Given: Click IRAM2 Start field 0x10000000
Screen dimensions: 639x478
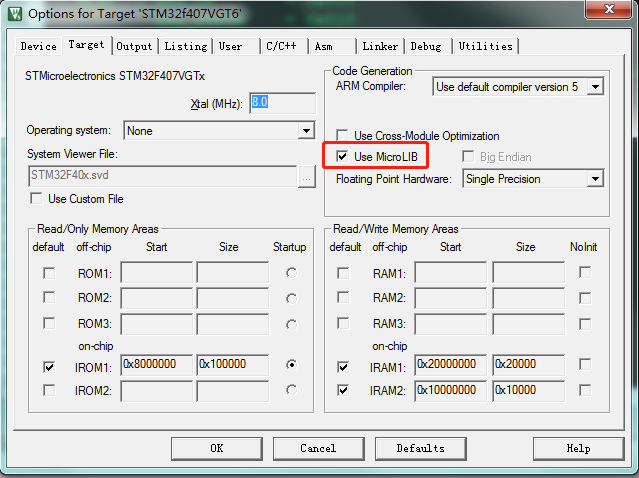Looking at the screenshot, I should click(450, 391).
